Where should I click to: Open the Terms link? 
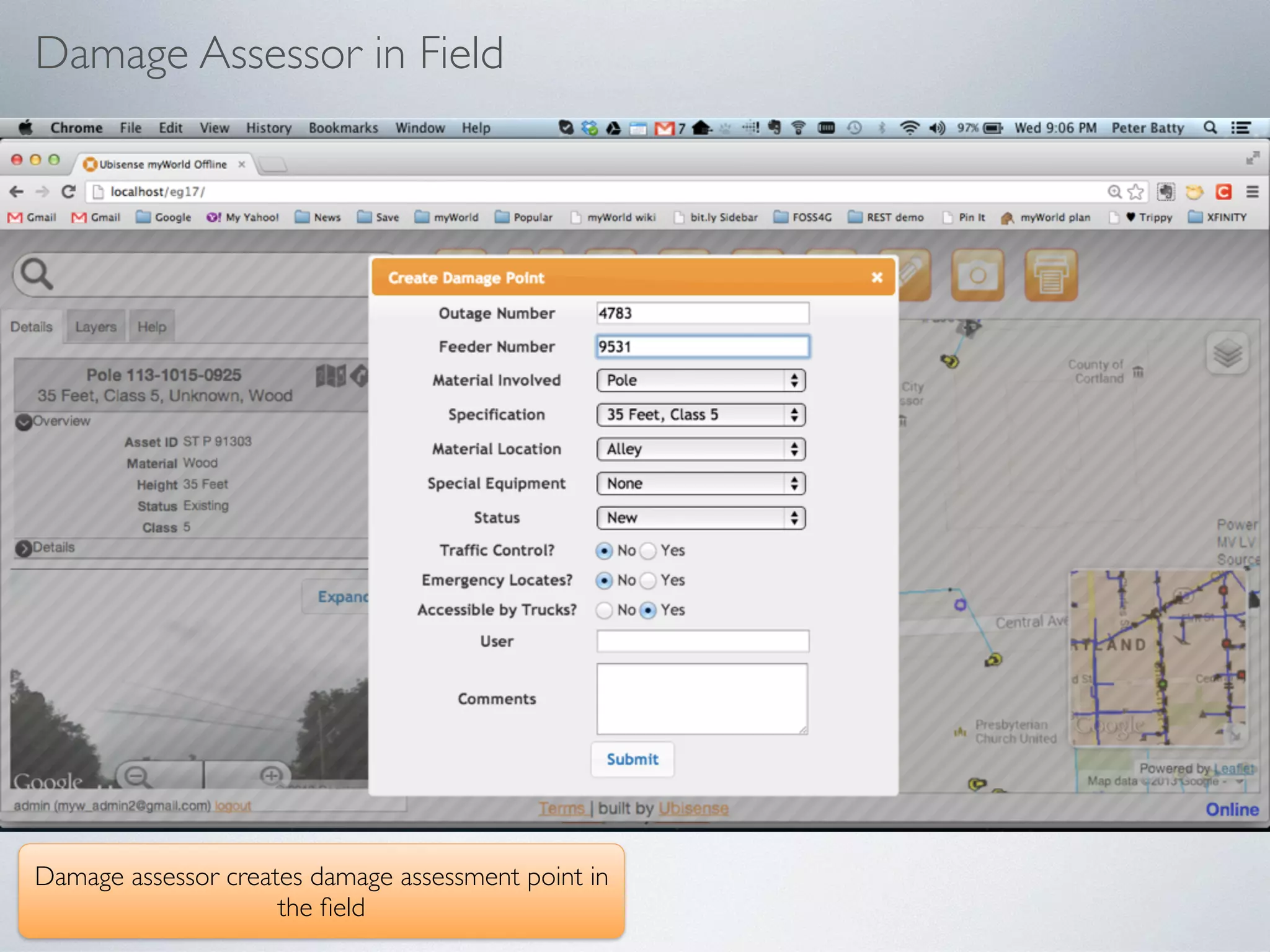click(x=561, y=808)
